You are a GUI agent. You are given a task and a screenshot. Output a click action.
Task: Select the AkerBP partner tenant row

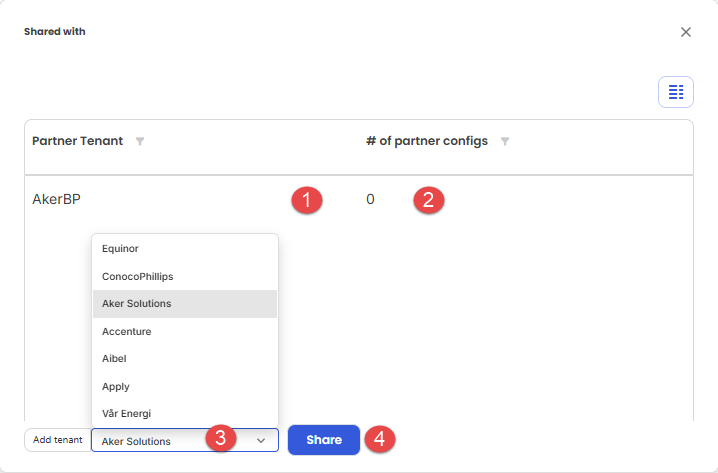click(359, 200)
